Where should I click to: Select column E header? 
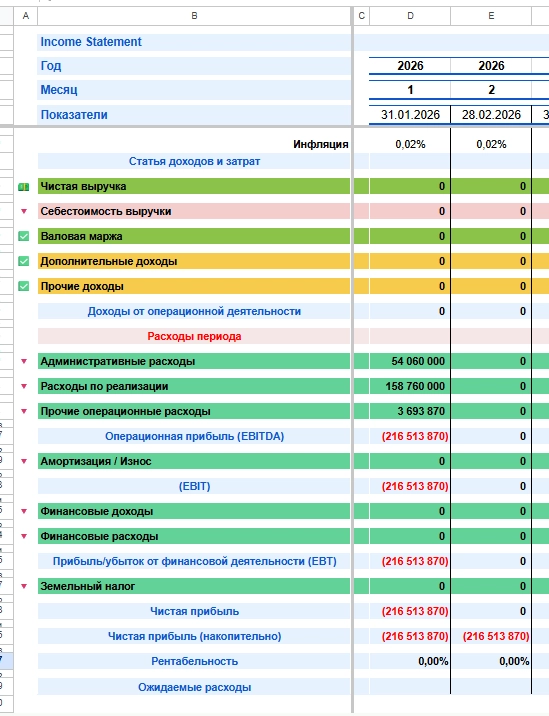(491, 16)
